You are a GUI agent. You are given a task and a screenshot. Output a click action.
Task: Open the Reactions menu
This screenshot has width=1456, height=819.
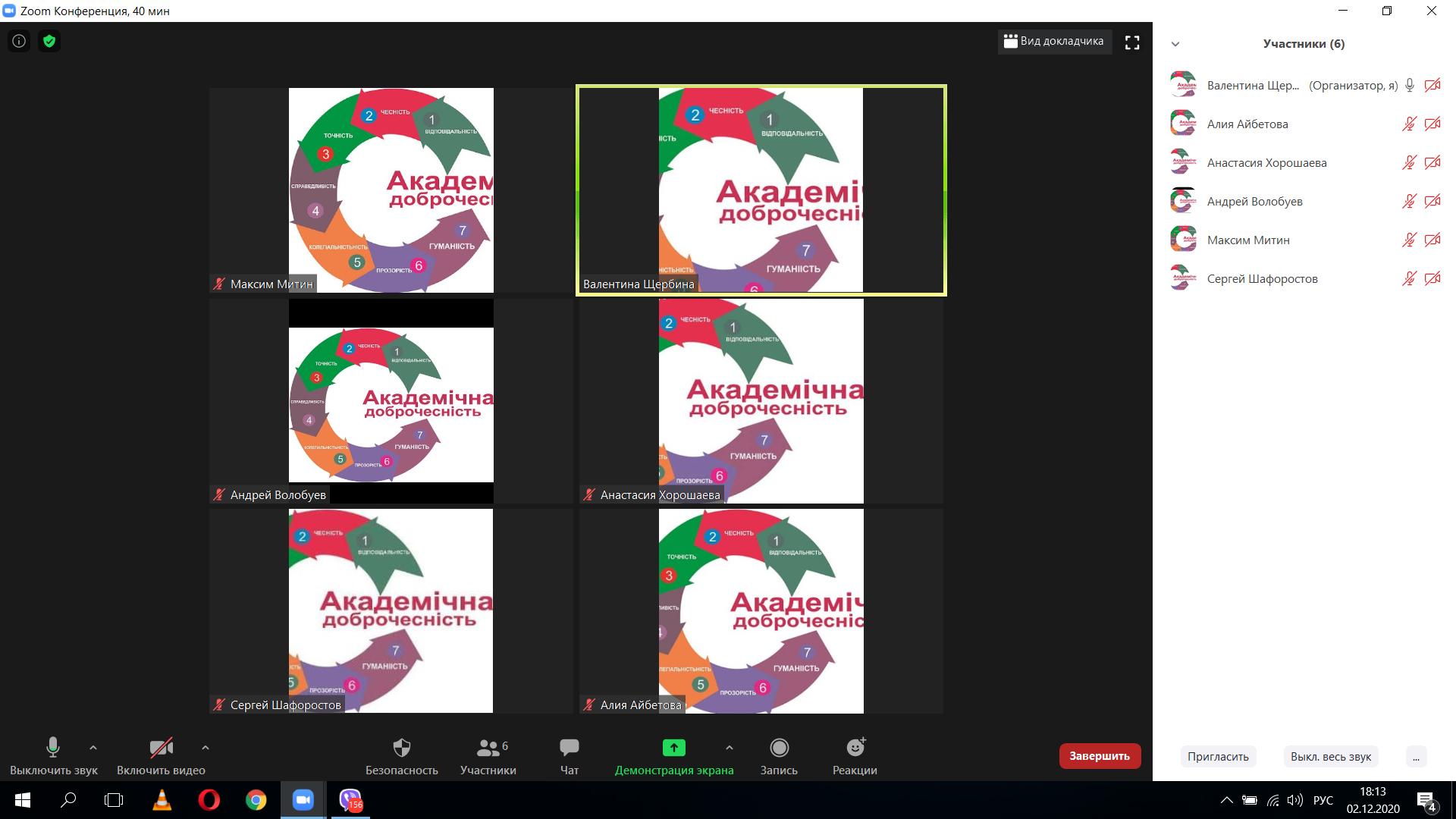tap(855, 756)
